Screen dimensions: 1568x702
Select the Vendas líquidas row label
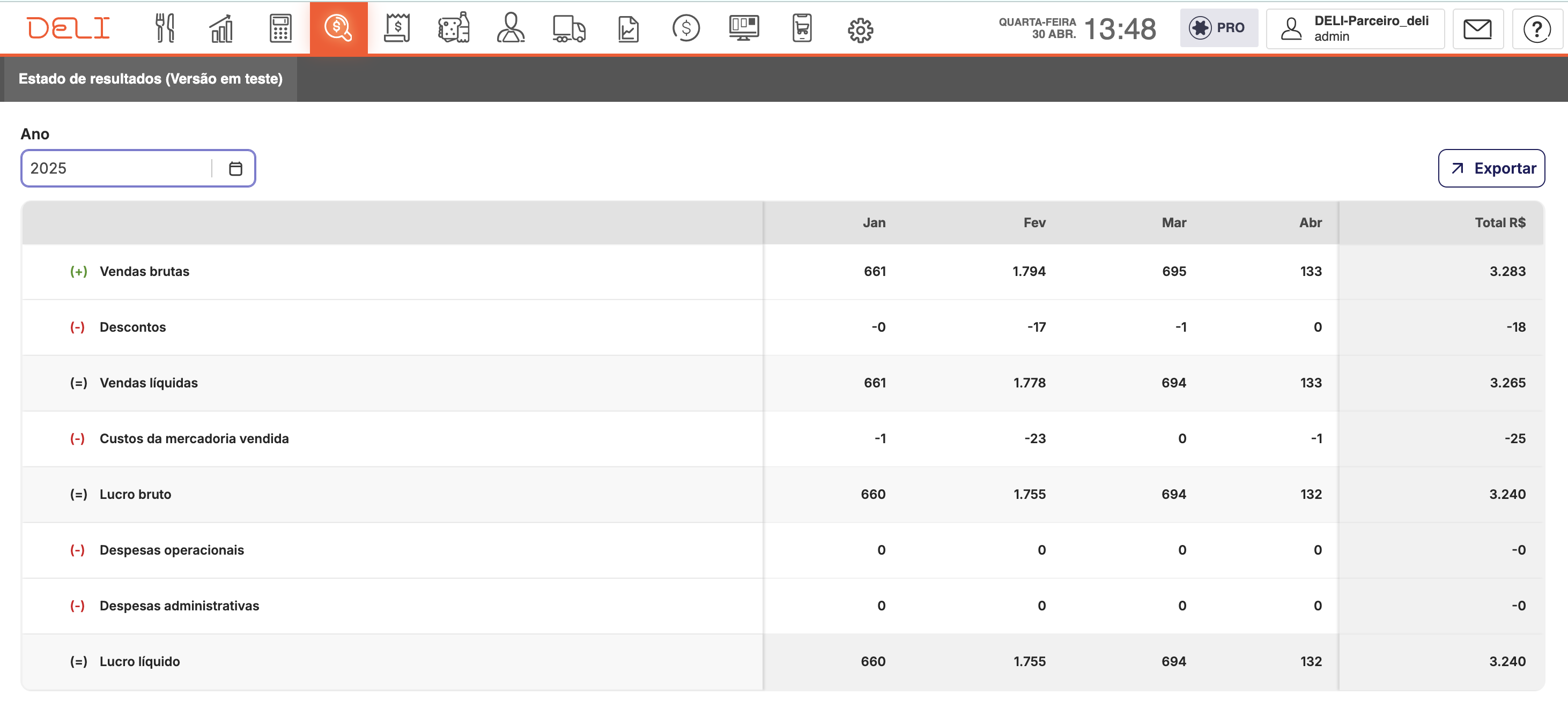point(149,383)
